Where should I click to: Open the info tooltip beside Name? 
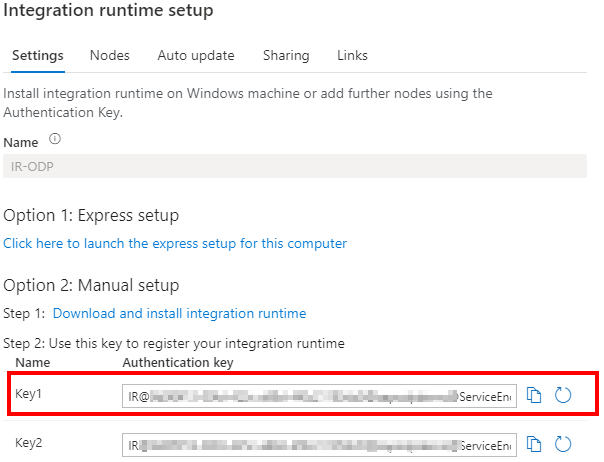click(55, 139)
